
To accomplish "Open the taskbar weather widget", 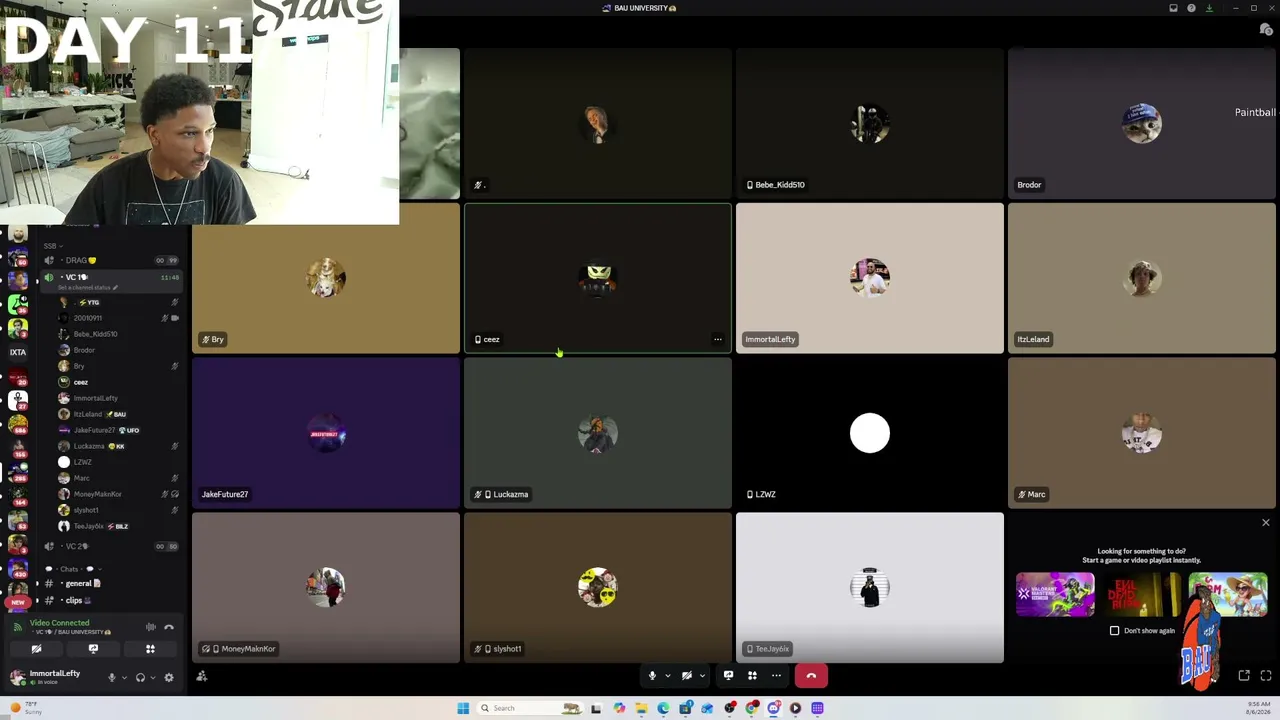I will pos(26,708).
